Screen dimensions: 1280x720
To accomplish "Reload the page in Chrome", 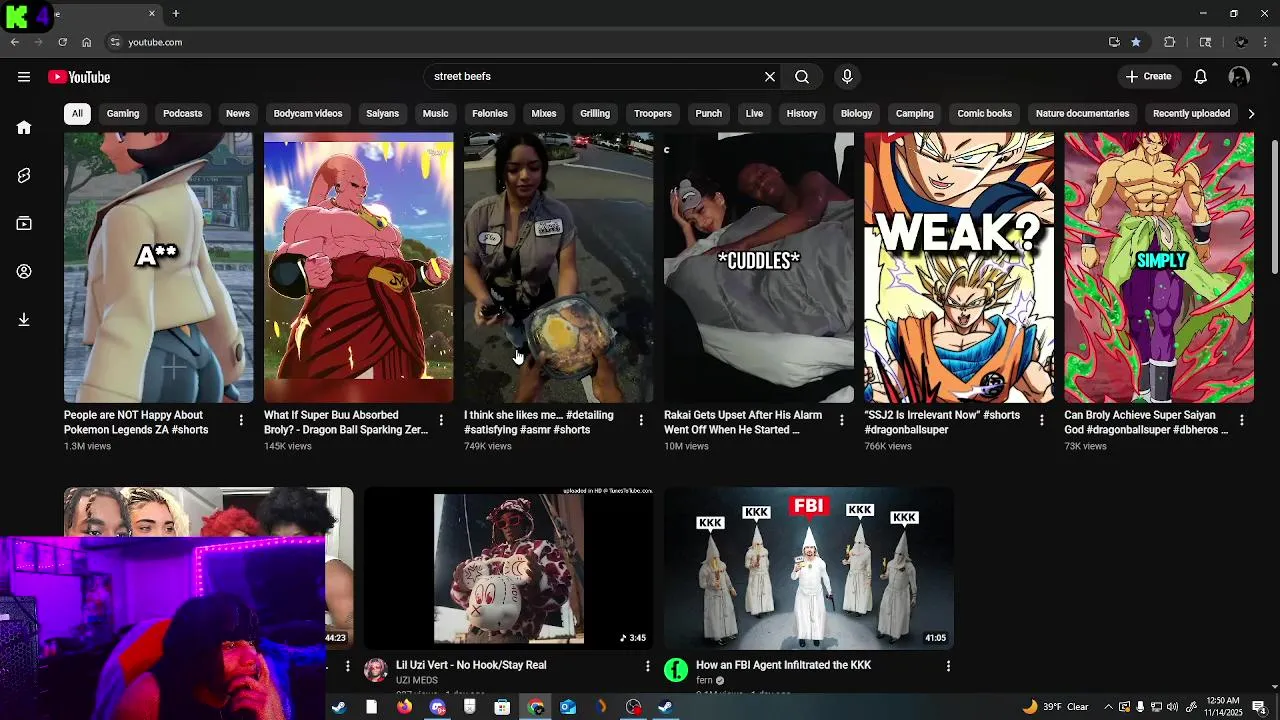I will (62, 42).
